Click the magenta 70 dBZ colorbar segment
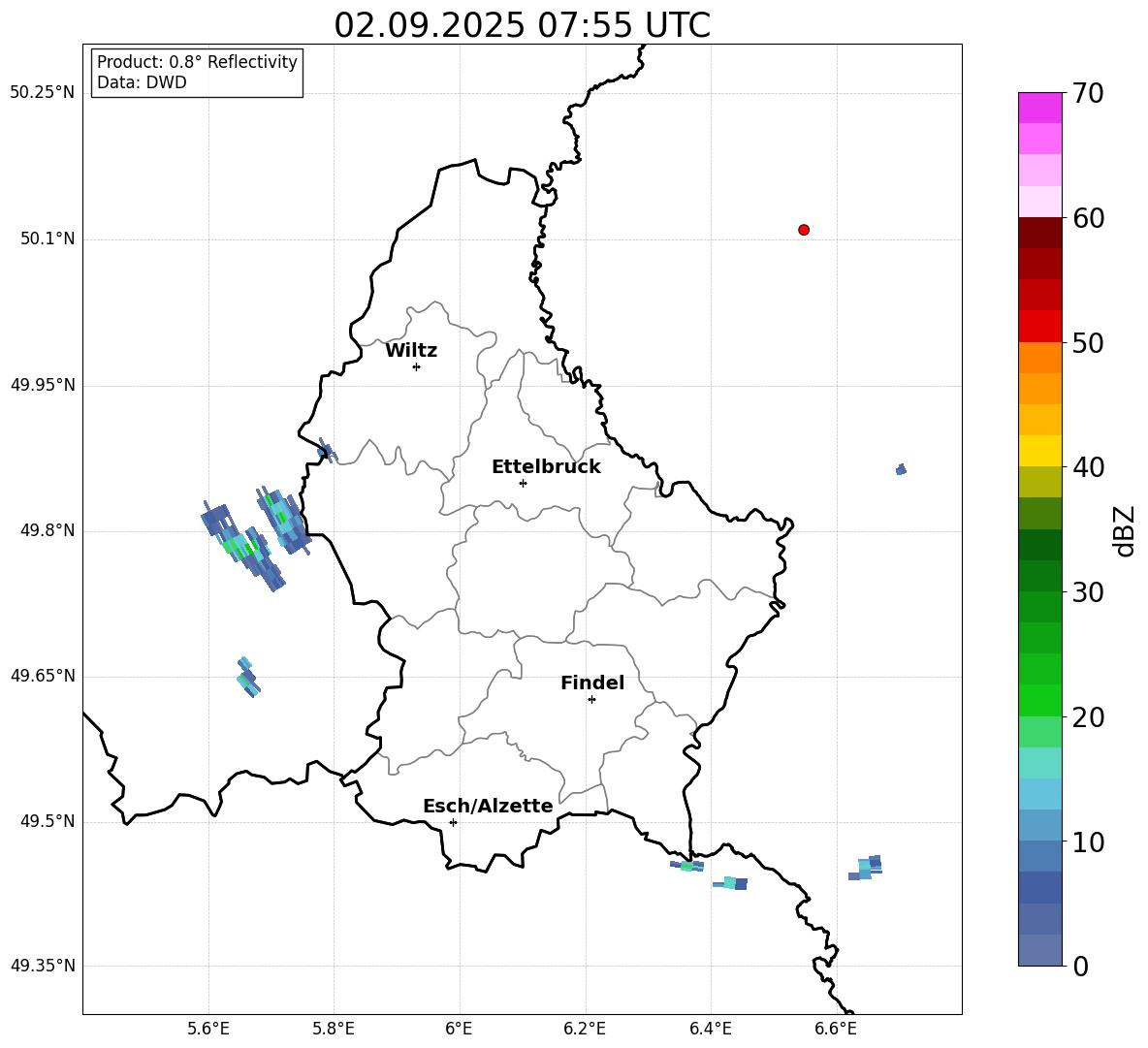The image size is (1148, 1048). coord(1039,108)
